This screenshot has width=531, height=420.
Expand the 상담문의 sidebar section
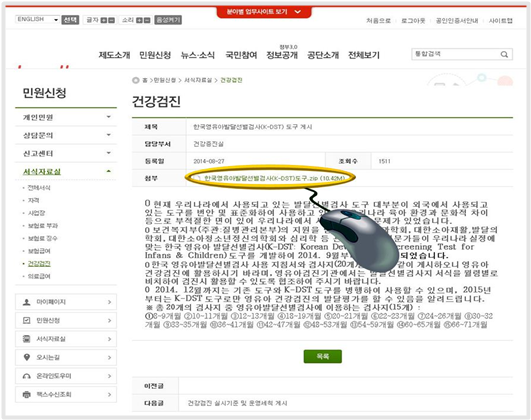coord(66,135)
